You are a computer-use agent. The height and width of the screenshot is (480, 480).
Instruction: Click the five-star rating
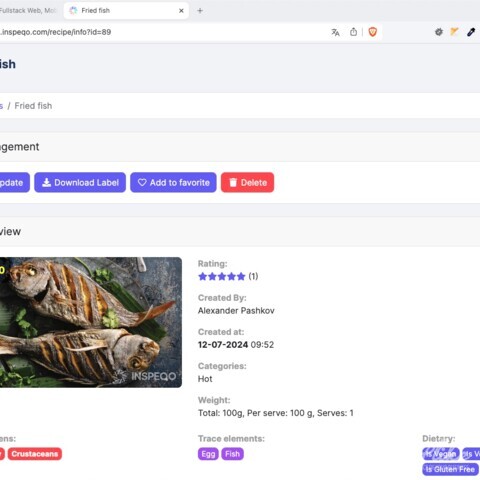coord(222,276)
